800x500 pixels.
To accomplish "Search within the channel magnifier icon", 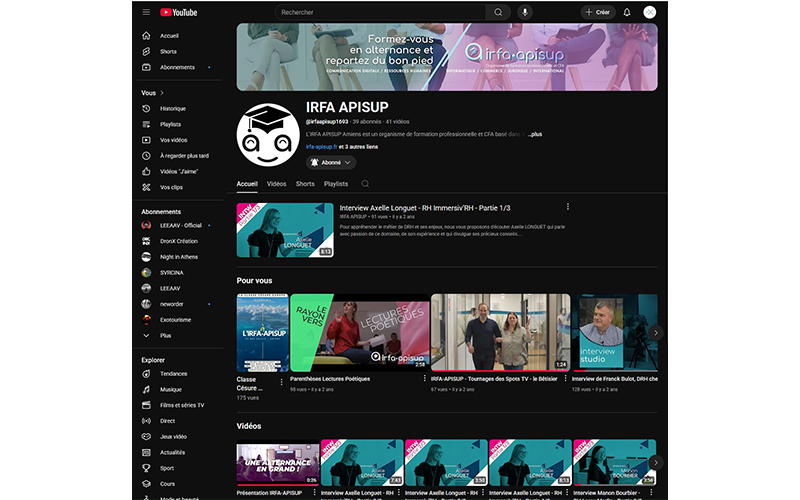I will 365,184.
